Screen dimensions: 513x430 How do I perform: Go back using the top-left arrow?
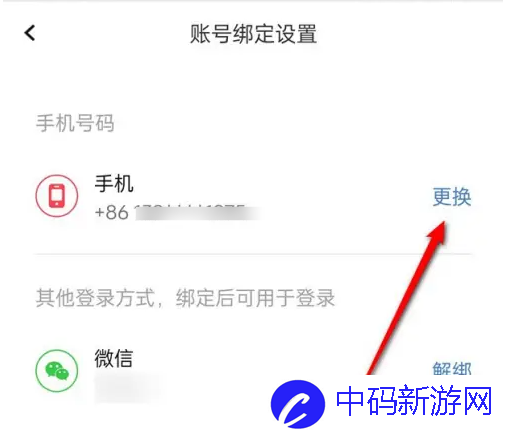click(x=30, y=33)
